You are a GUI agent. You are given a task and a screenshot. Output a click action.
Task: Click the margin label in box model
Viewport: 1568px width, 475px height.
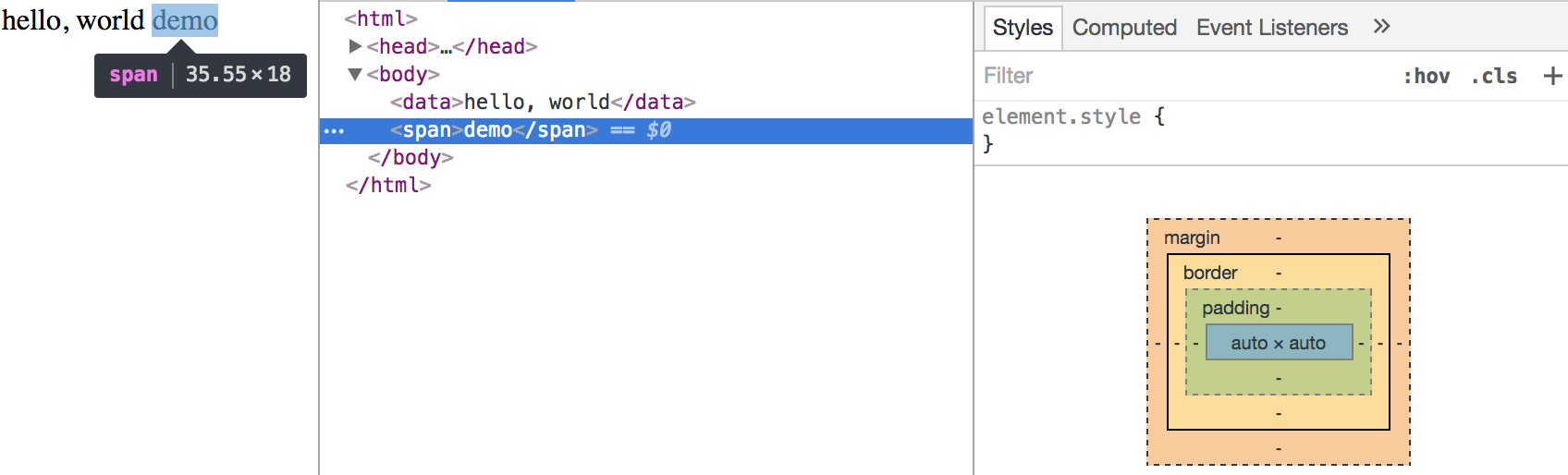(x=1192, y=237)
